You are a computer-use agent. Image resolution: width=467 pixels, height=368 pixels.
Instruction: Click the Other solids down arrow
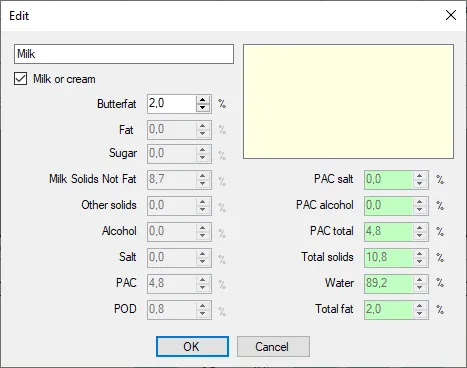pyautogui.click(x=203, y=209)
